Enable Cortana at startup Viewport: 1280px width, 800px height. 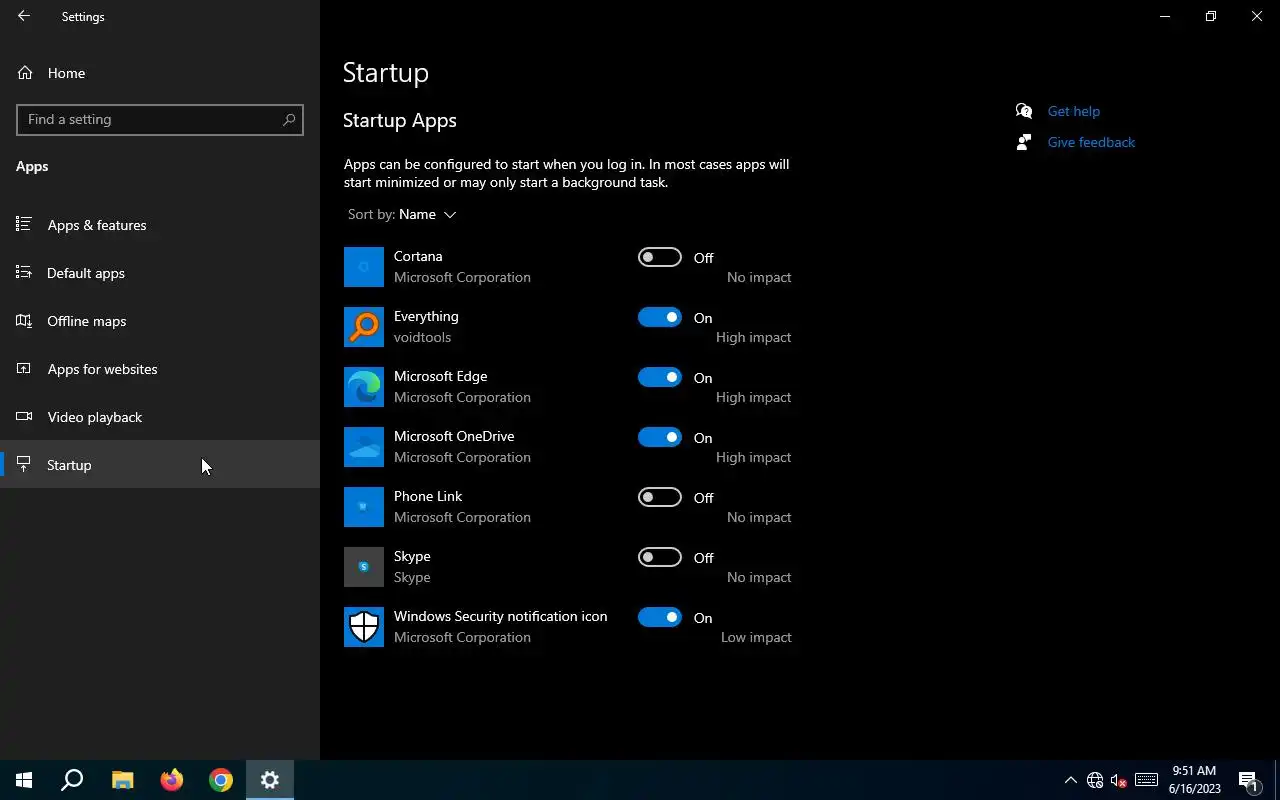click(x=660, y=257)
